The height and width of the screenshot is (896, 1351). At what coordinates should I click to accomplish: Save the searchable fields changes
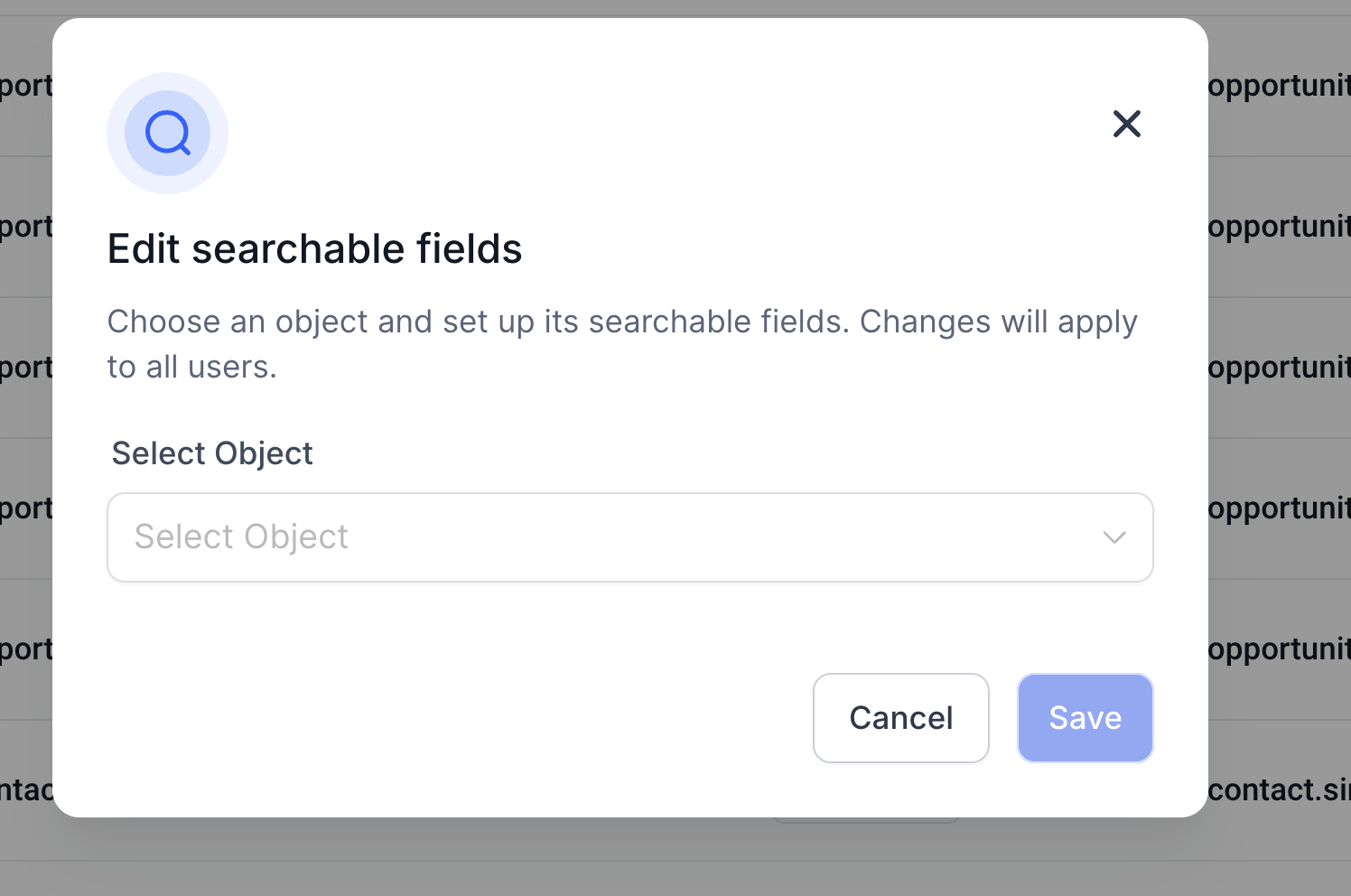1085,718
